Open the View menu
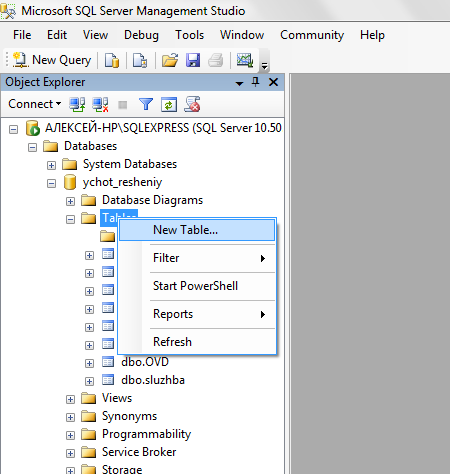This screenshot has width=450, height=476. coord(95,35)
